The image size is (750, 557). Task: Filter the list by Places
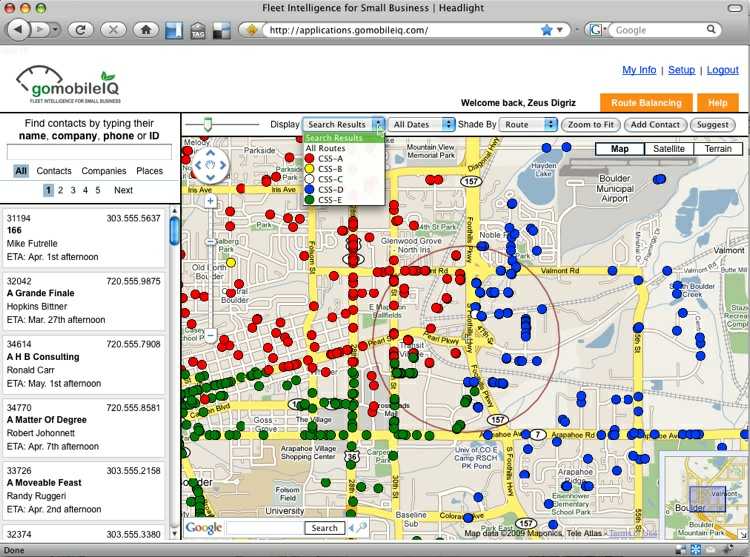150,171
